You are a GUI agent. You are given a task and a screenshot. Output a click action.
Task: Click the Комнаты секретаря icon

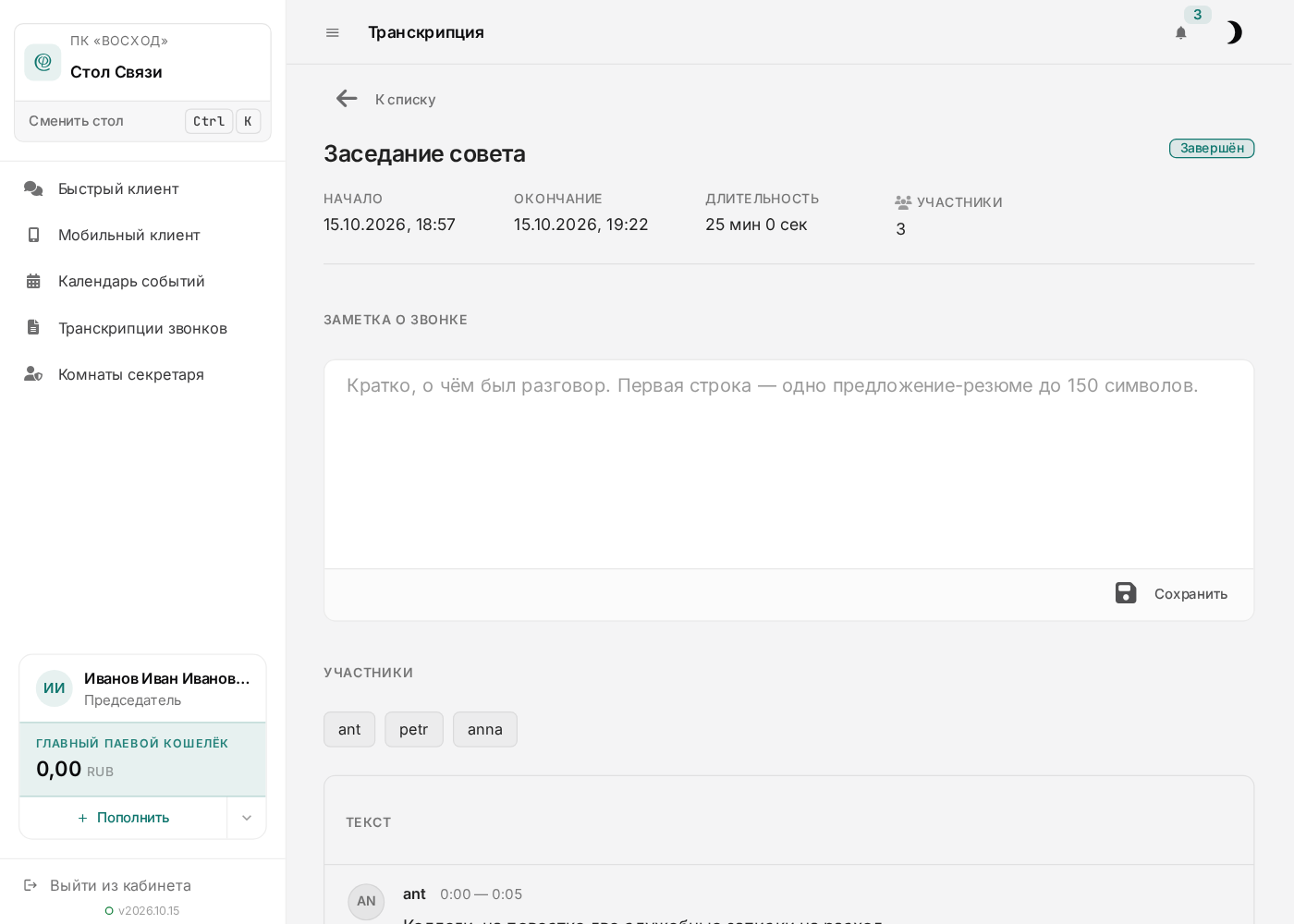(x=33, y=374)
